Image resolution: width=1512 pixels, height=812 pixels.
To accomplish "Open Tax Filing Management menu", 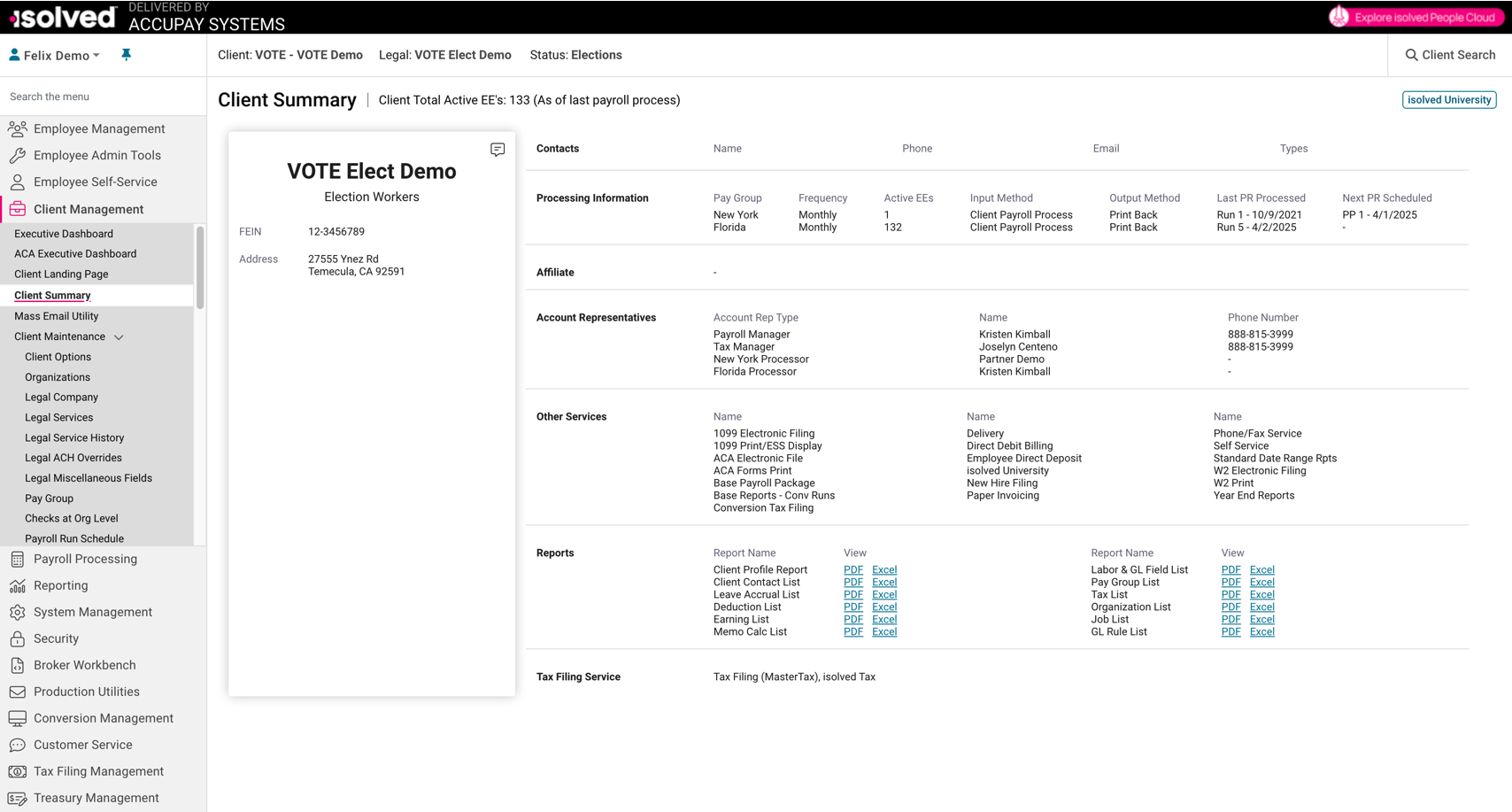I will [98, 772].
